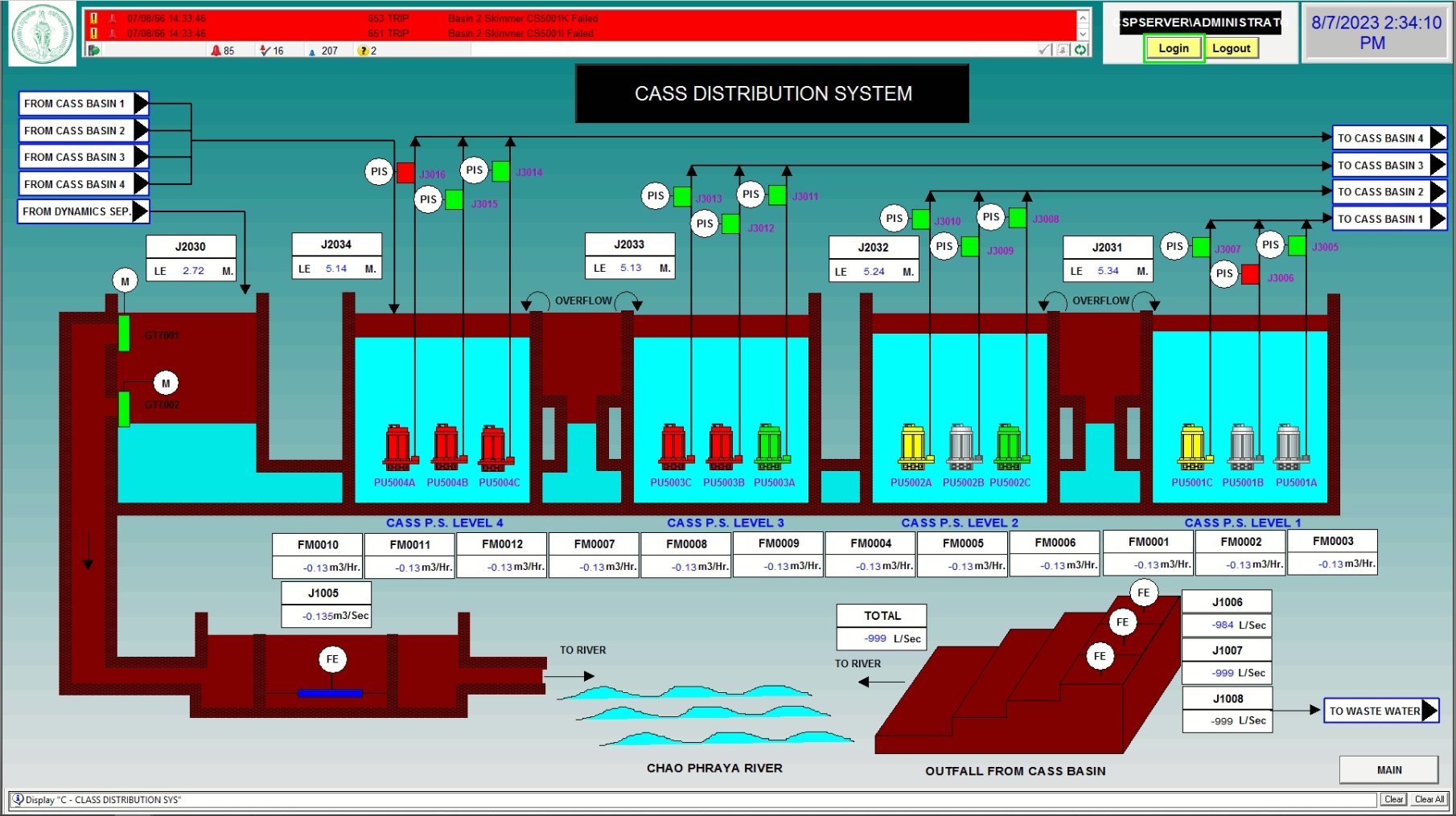Click the Login button
The image size is (1456, 816).
click(1173, 48)
